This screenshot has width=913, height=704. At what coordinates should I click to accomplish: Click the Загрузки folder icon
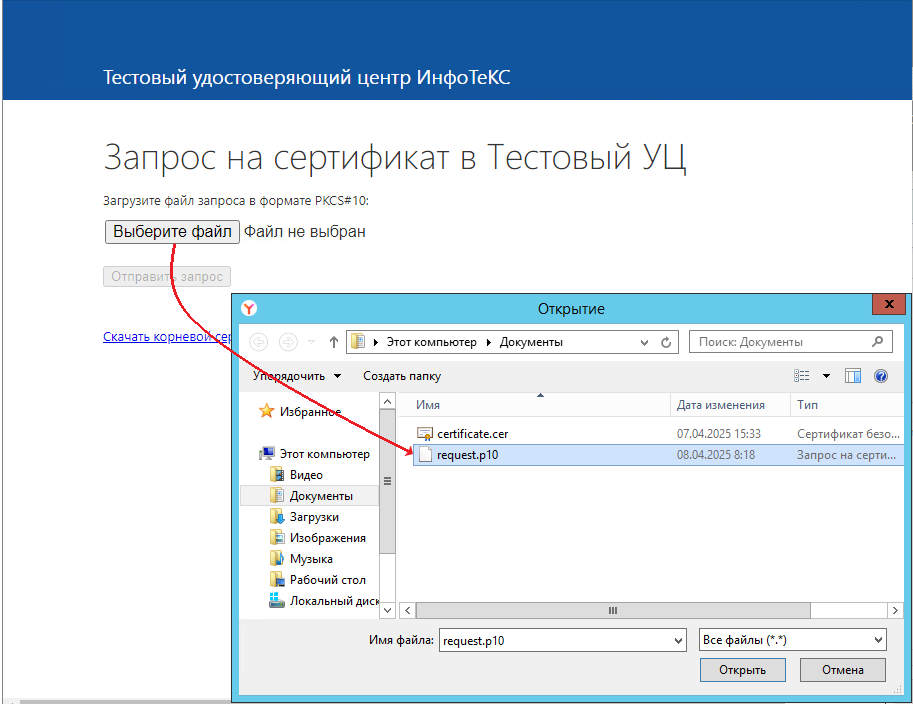(x=277, y=516)
